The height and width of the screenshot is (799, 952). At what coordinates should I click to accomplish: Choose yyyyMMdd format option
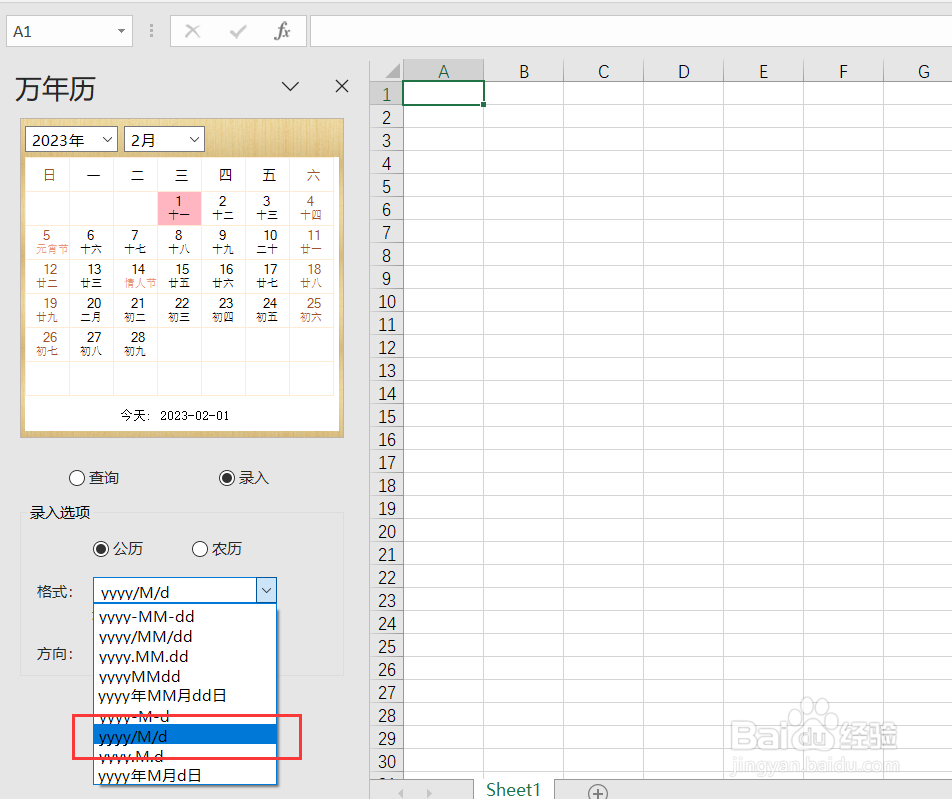tap(185, 676)
